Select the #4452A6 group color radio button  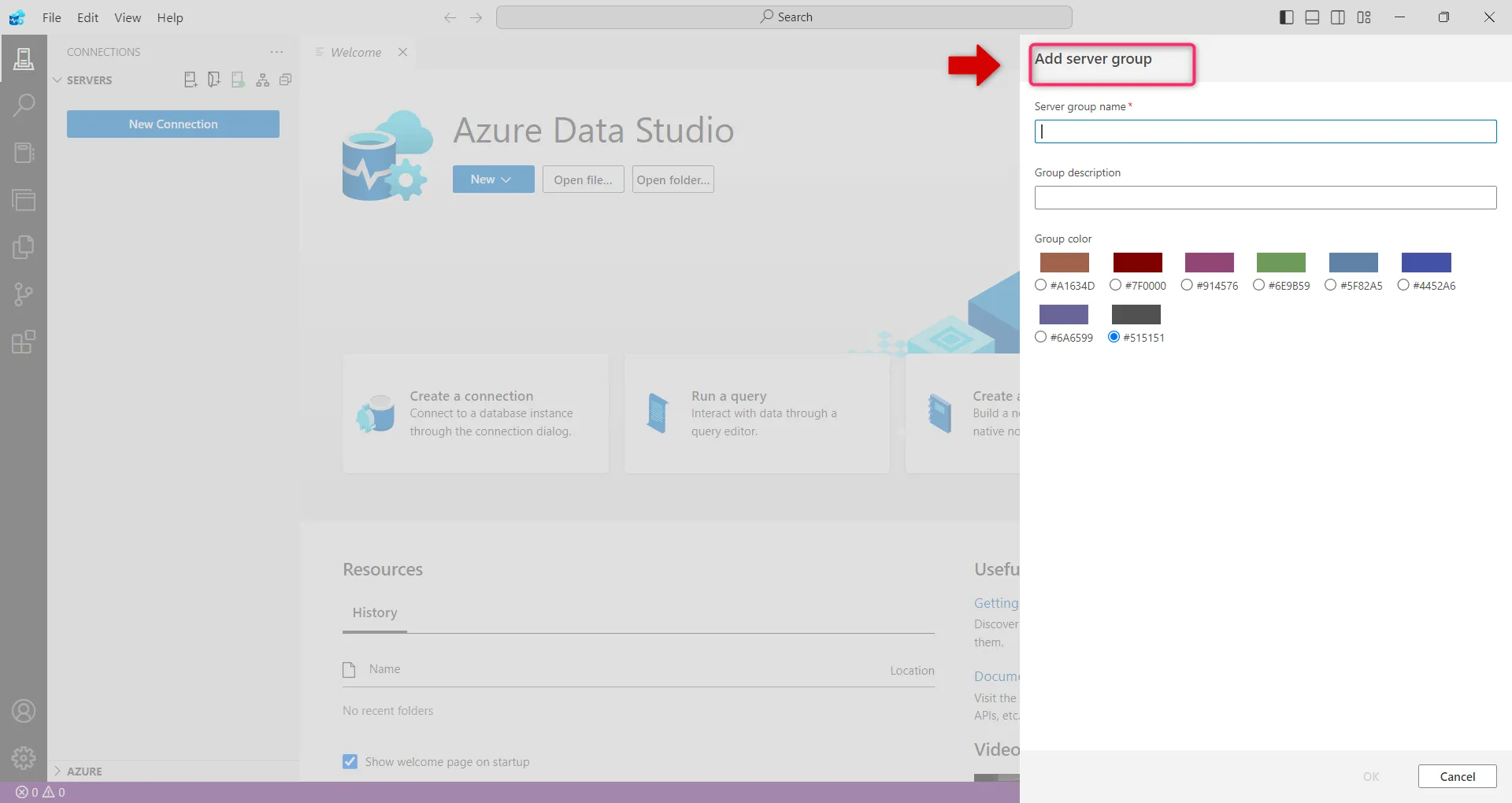pyautogui.click(x=1403, y=285)
